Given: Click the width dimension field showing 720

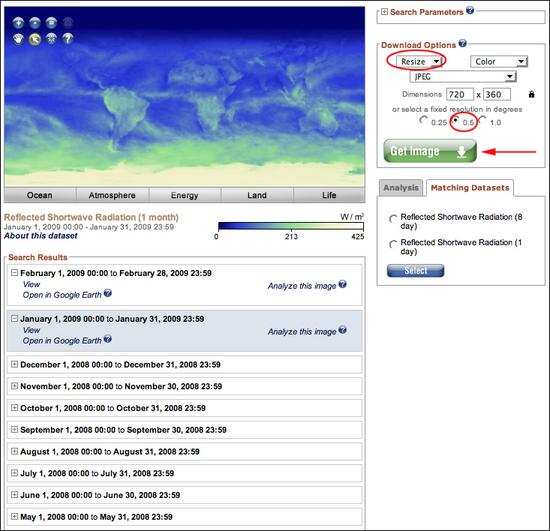Looking at the screenshot, I should pyautogui.click(x=460, y=94).
